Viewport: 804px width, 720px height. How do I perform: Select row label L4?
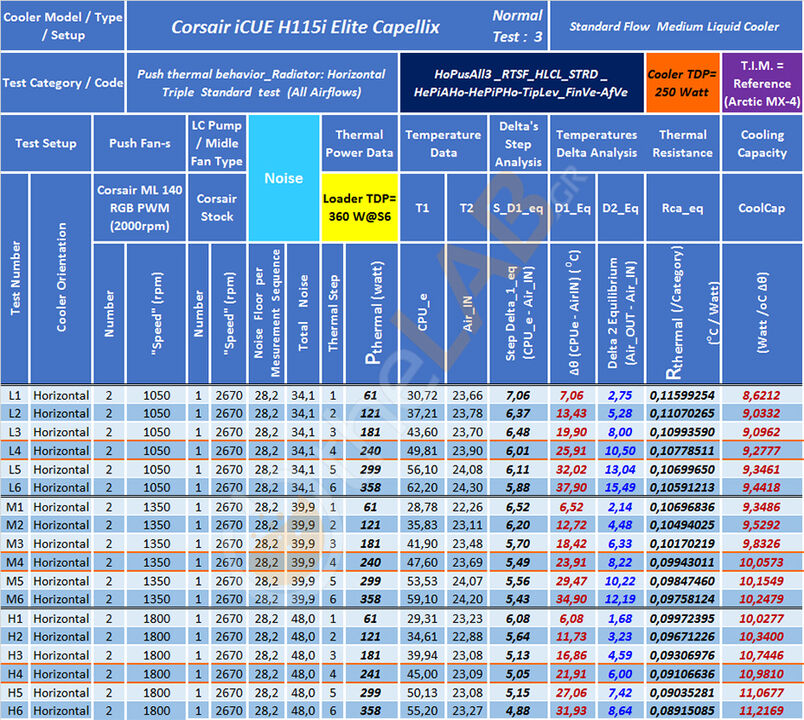tap(15, 451)
